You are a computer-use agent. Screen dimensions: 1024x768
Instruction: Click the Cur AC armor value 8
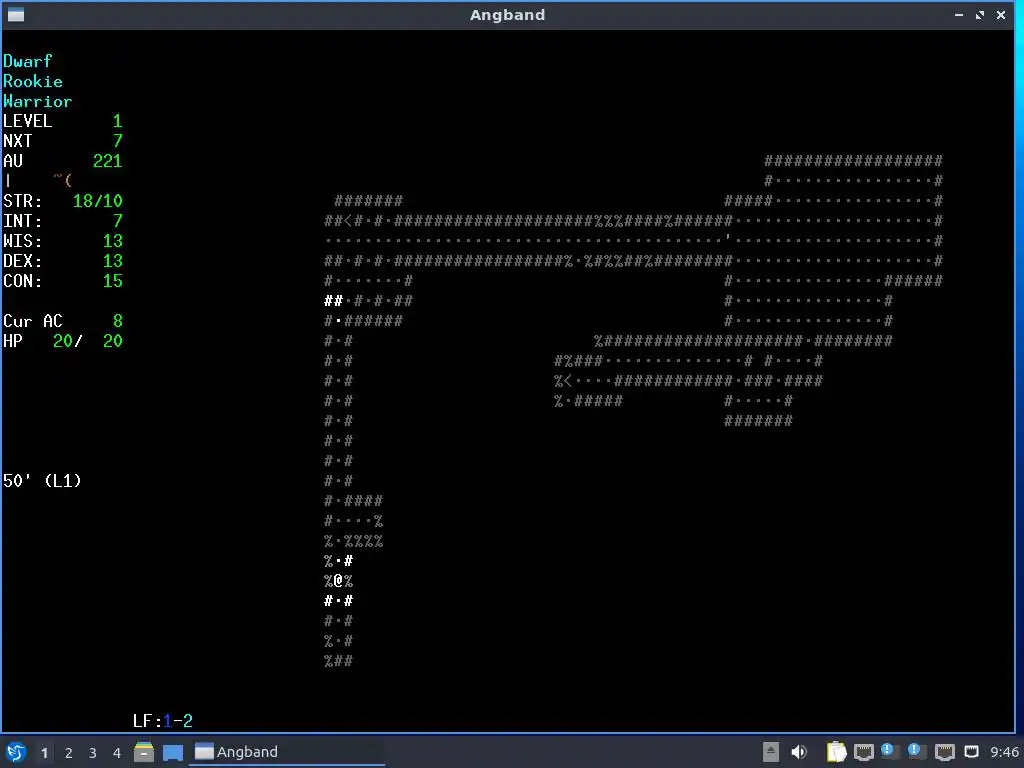tap(118, 321)
